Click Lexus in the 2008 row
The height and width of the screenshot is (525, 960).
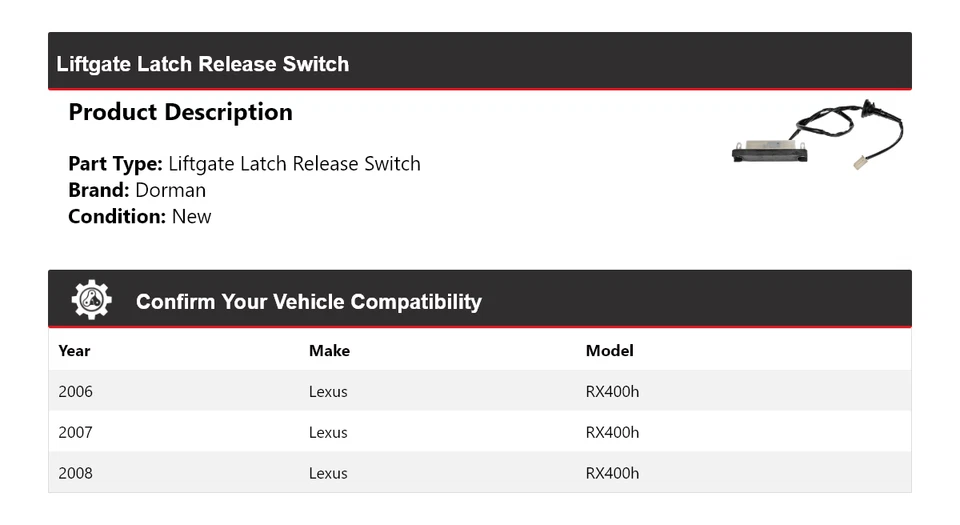[328, 473]
